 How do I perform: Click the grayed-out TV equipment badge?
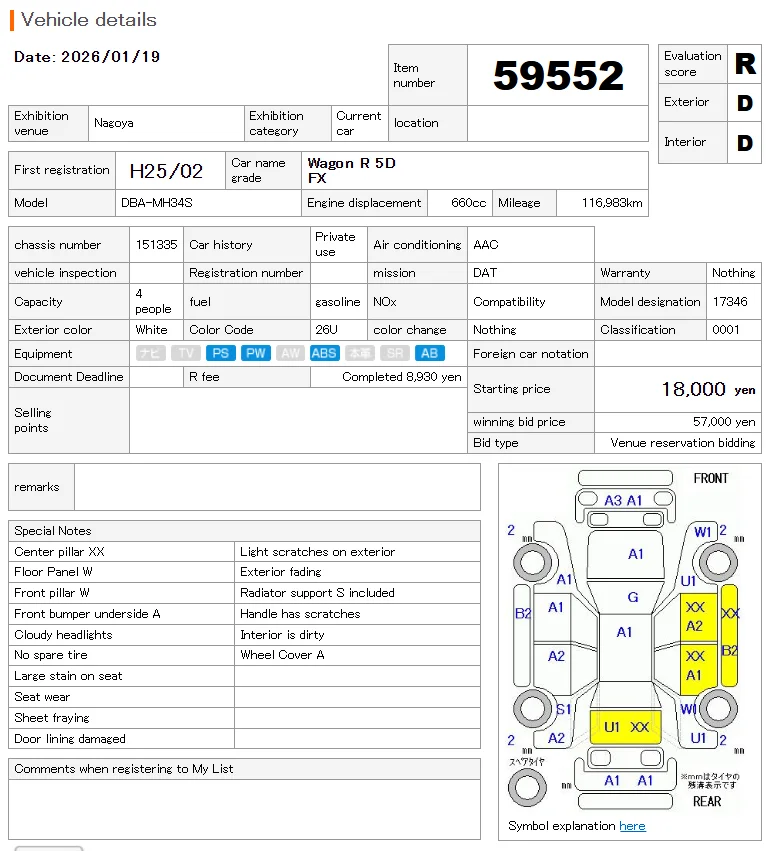click(x=186, y=353)
